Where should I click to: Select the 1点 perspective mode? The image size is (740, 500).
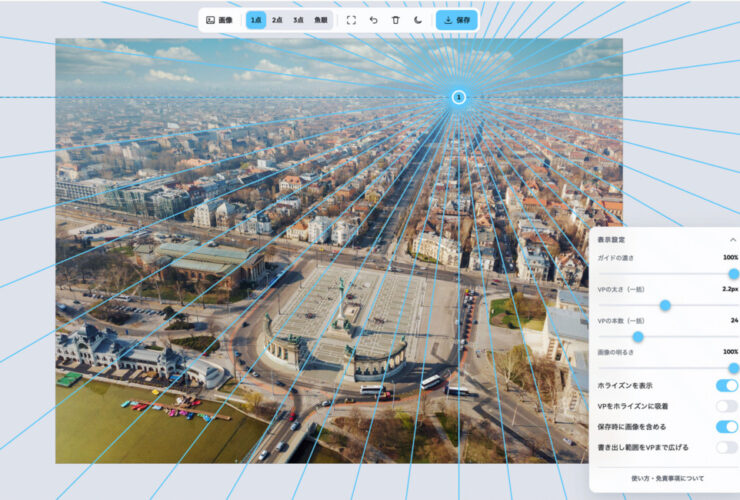tap(256, 20)
